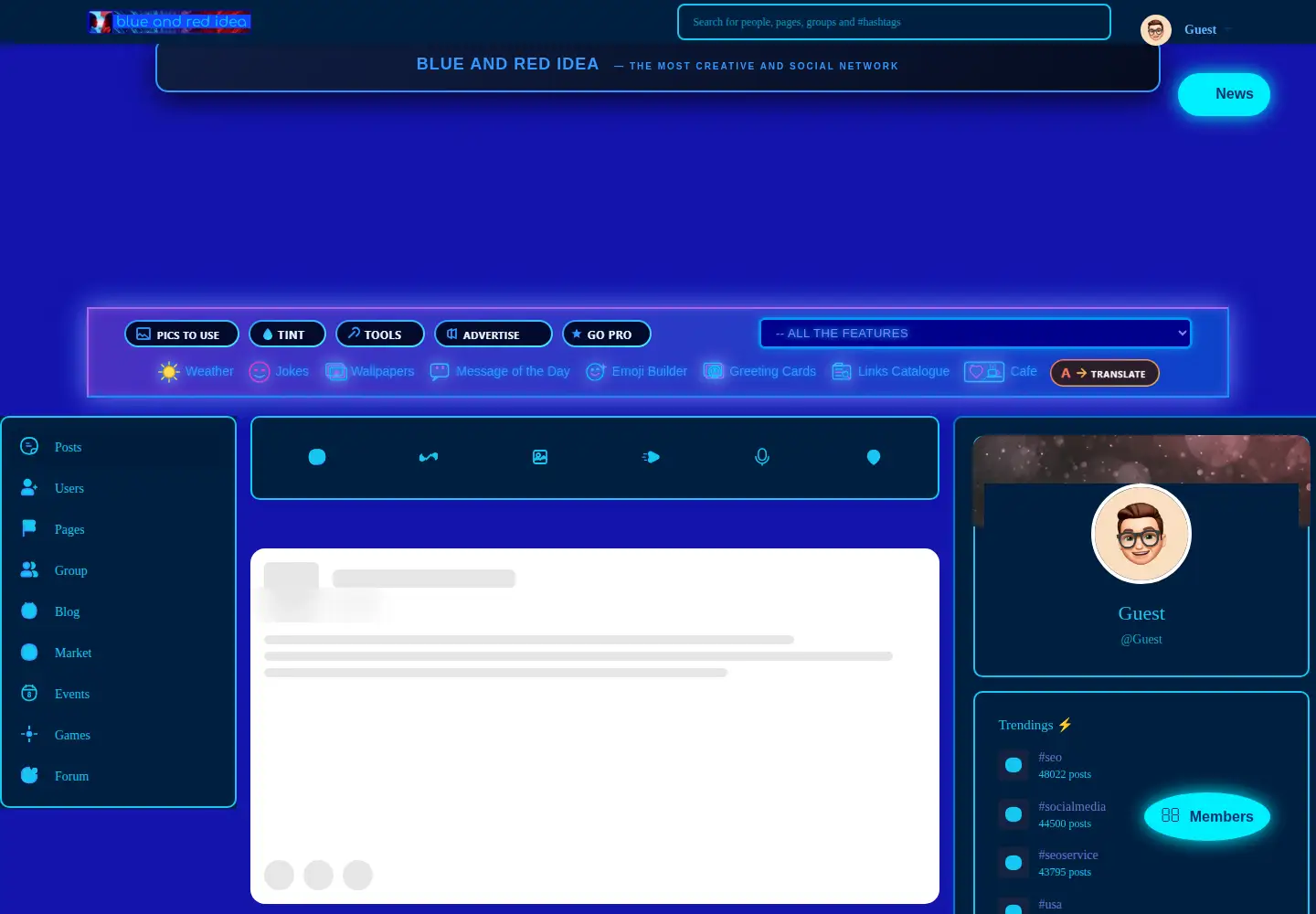This screenshot has width=1316, height=914.
Task: Visit the Cafe feature
Action: click(x=1001, y=371)
